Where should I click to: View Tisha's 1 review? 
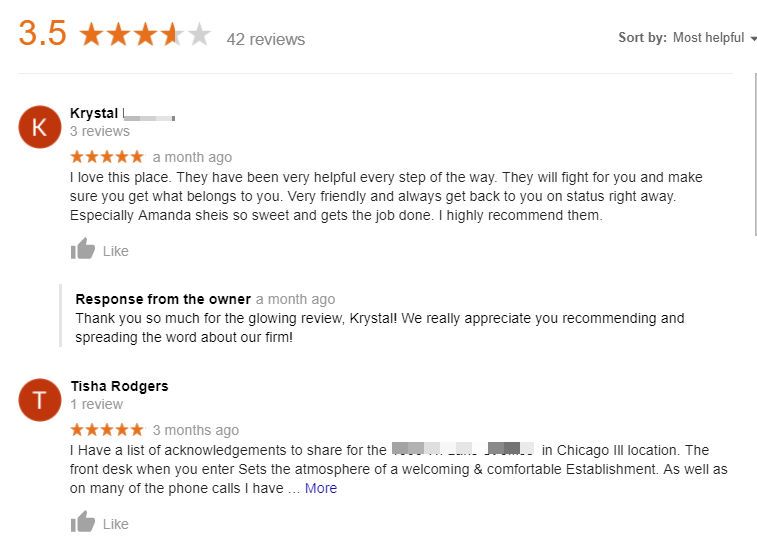pyautogui.click(x=97, y=404)
